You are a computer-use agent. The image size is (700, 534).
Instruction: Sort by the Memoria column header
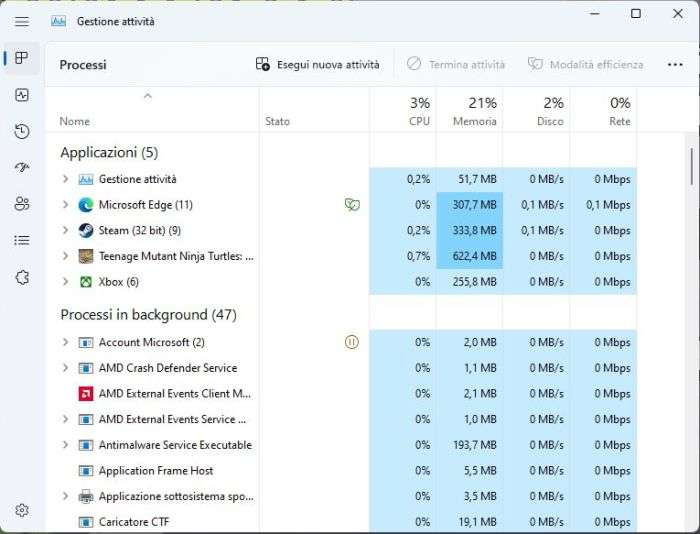469,110
